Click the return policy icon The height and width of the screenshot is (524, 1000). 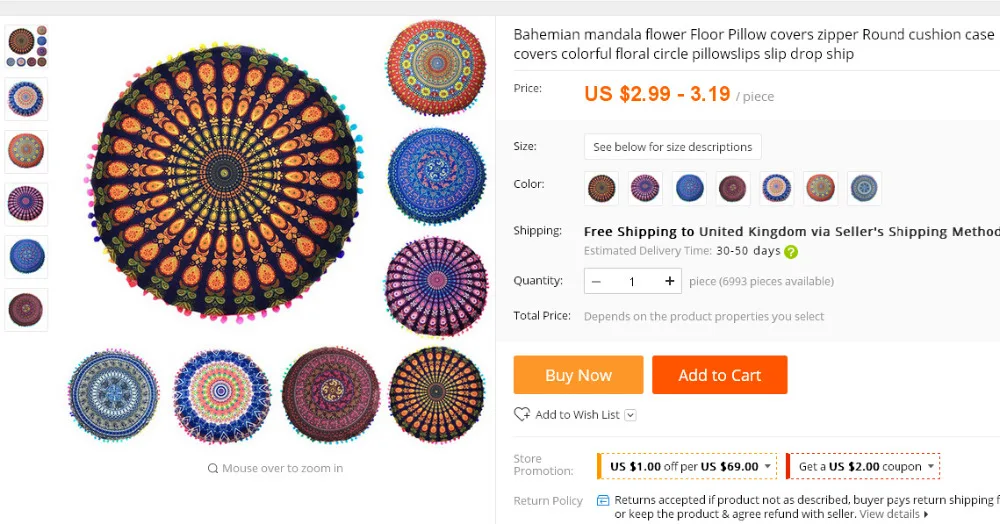point(603,500)
